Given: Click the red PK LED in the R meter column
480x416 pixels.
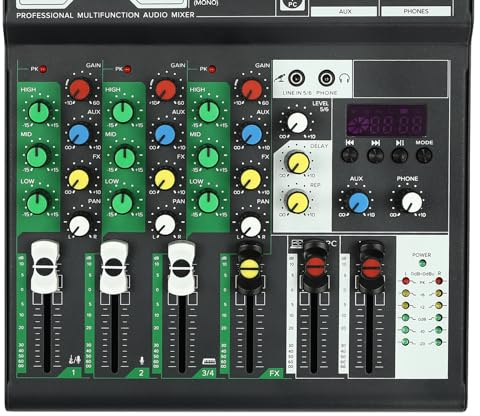Looking at the screenshot, I should tap(439, 281).
